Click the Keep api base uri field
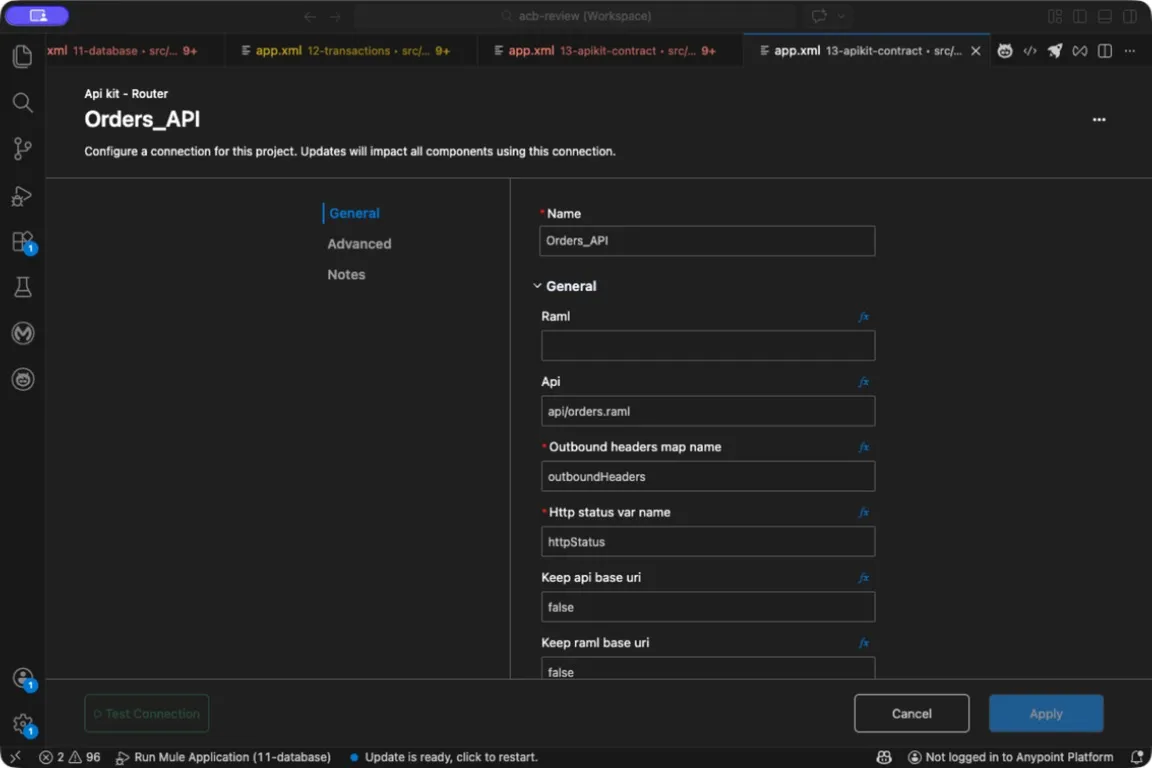Screen dimensions: 1152x768 708,607
